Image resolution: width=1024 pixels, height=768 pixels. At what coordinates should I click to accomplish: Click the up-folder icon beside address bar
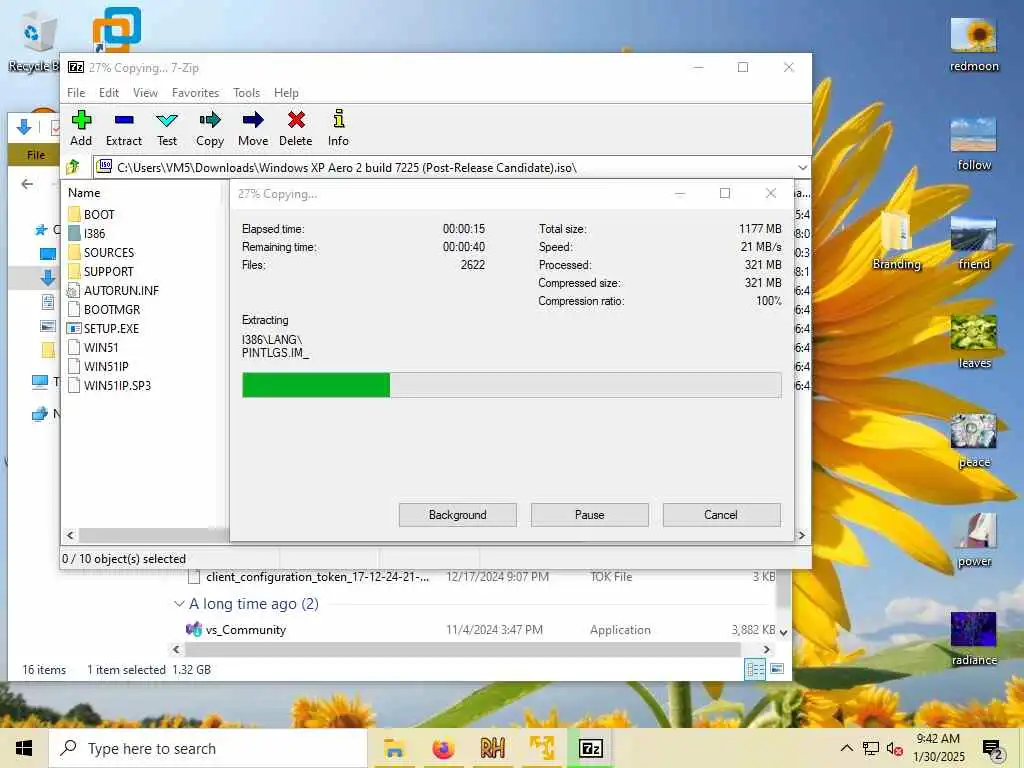click(73, 168)
